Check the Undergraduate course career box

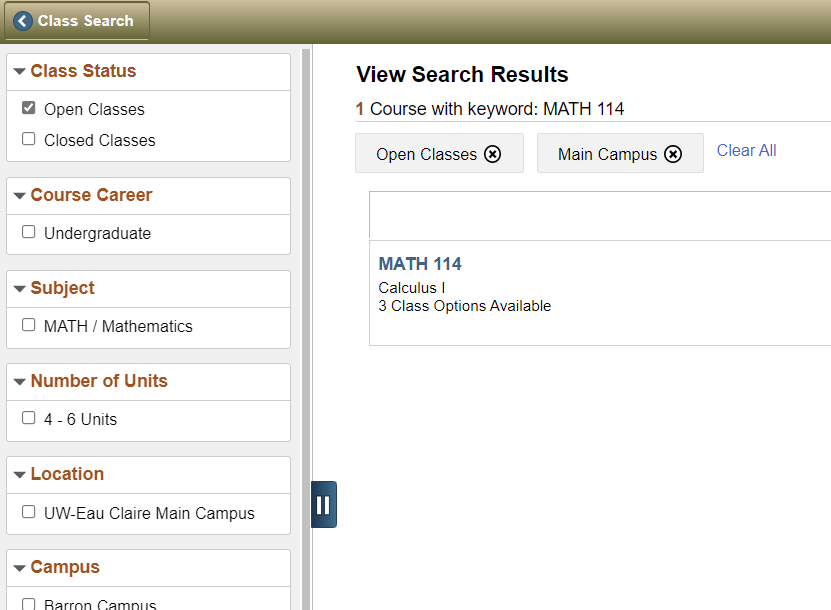tap(29, 232)
